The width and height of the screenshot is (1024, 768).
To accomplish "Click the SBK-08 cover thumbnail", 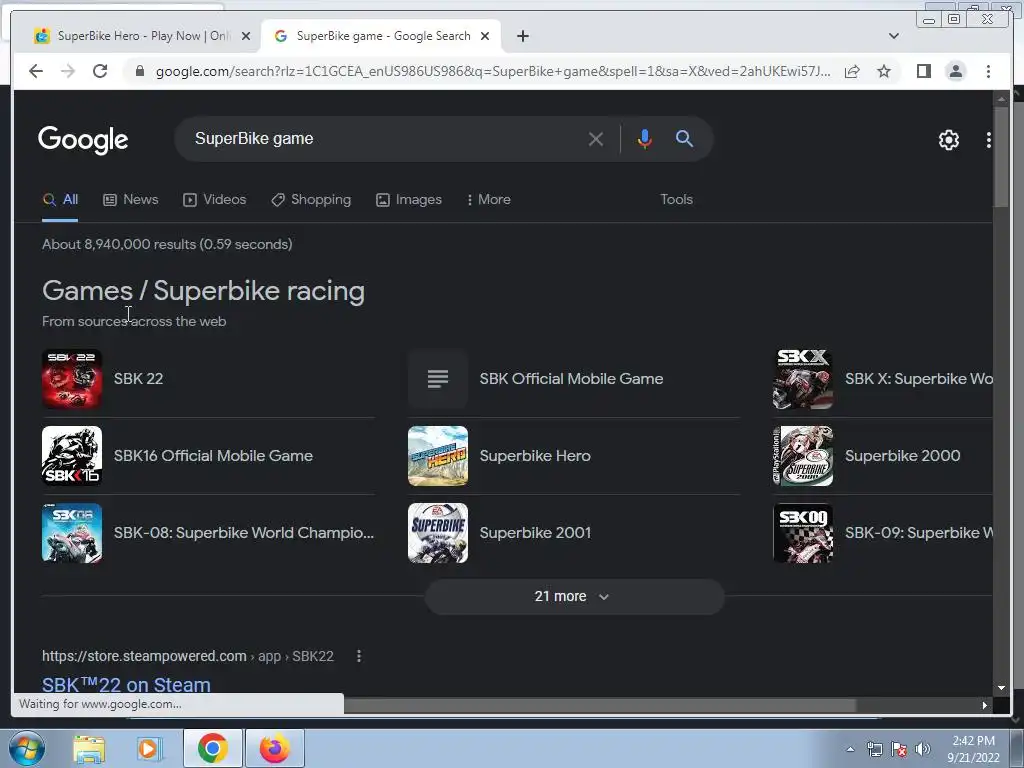I will tap(72, 533).
